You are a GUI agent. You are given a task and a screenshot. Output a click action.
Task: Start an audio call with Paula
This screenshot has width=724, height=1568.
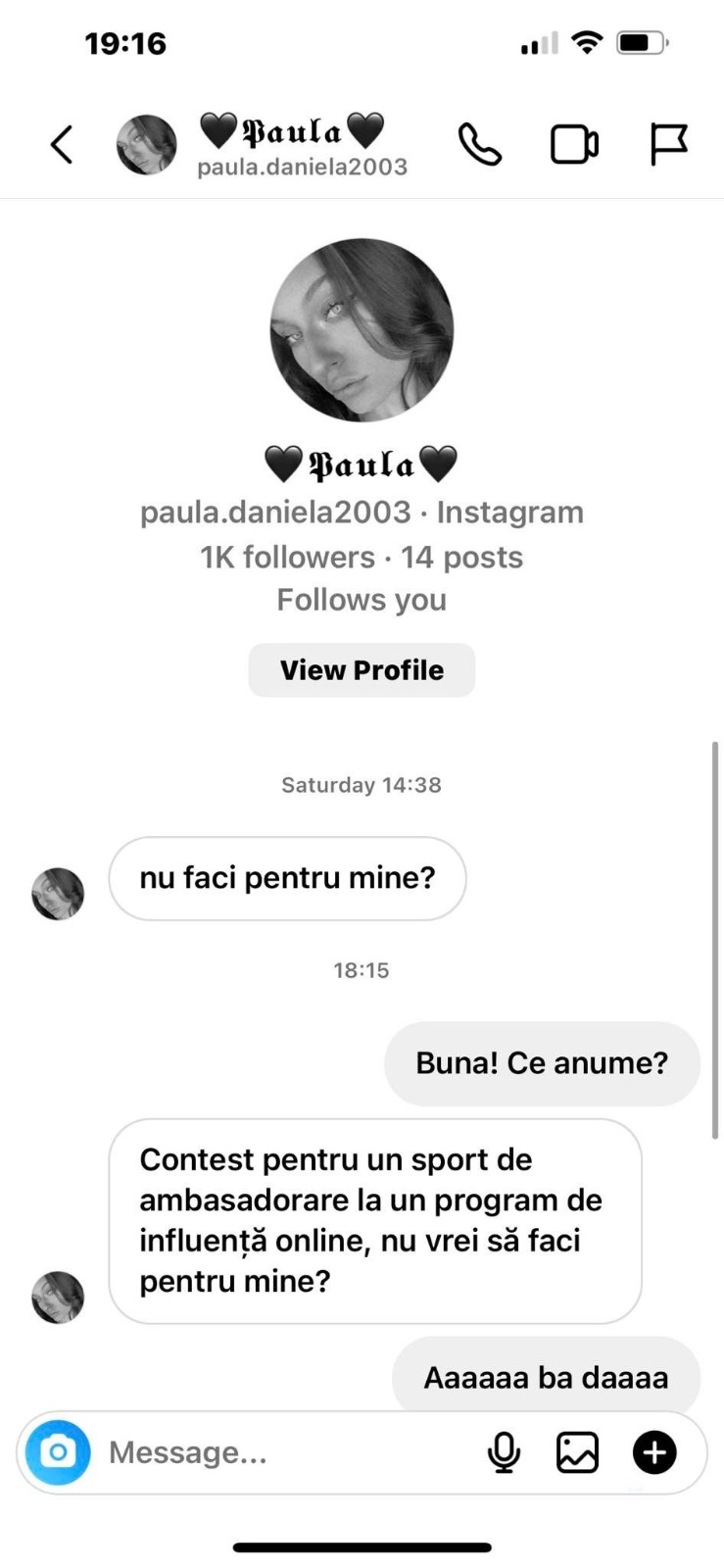(x=480, y=146)
